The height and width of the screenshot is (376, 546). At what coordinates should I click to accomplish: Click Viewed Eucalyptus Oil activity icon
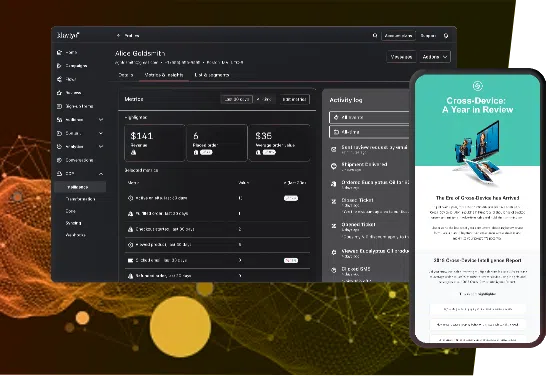(334, 252)
